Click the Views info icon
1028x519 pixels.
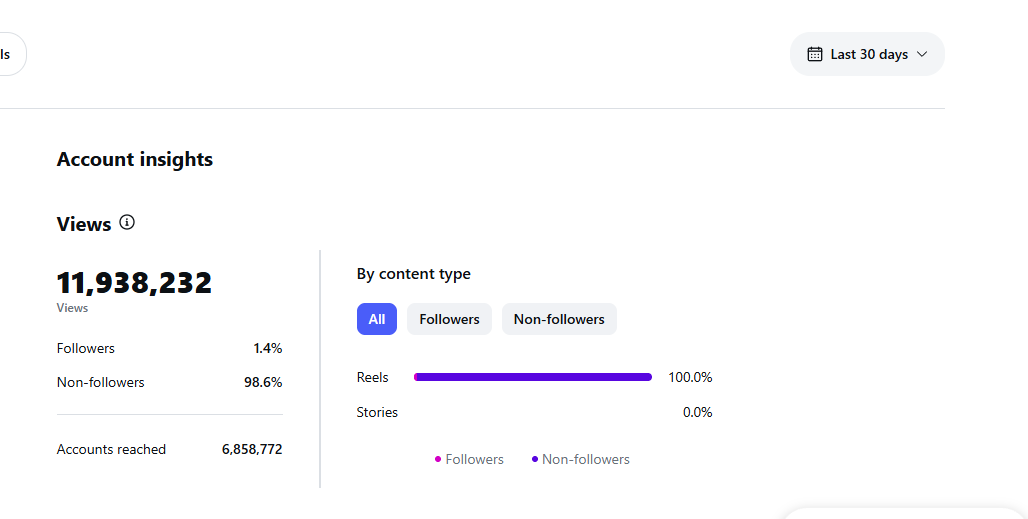click(x=127, y=222)
